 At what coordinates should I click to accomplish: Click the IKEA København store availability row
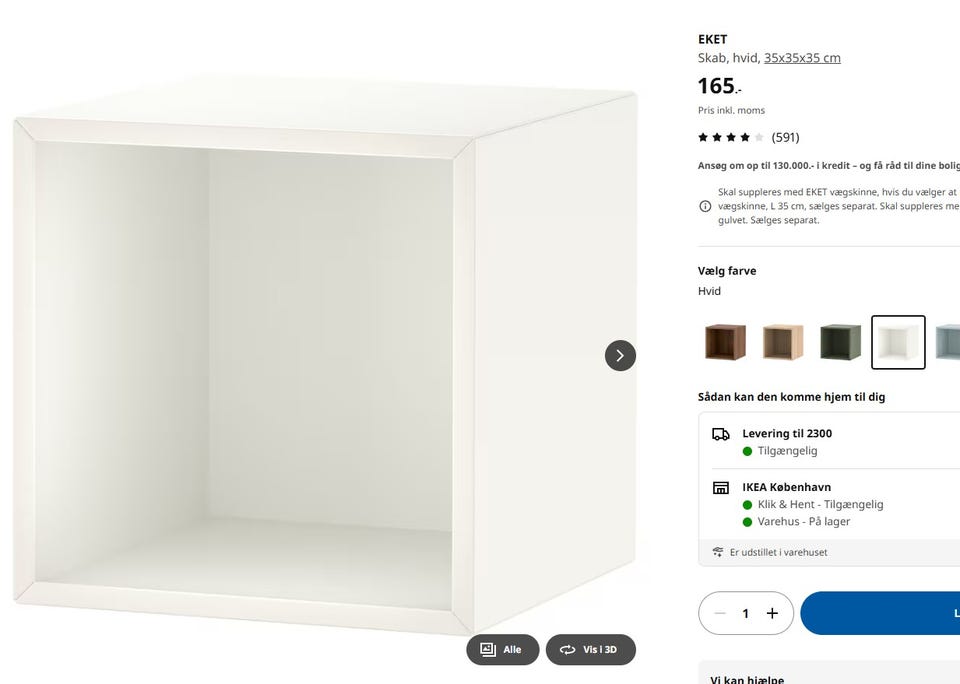coord(829,504)
